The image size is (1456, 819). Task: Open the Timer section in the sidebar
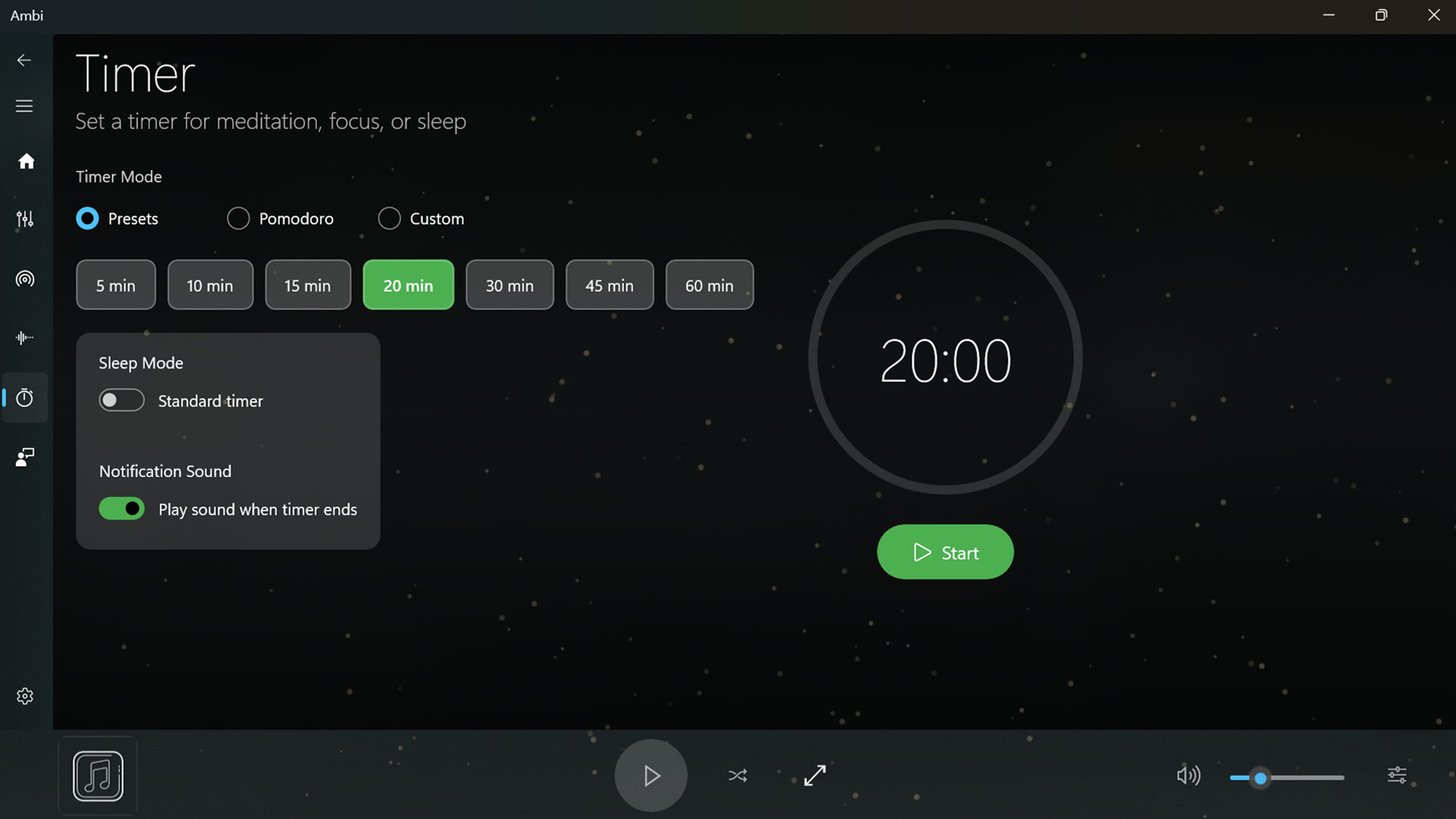26,397
